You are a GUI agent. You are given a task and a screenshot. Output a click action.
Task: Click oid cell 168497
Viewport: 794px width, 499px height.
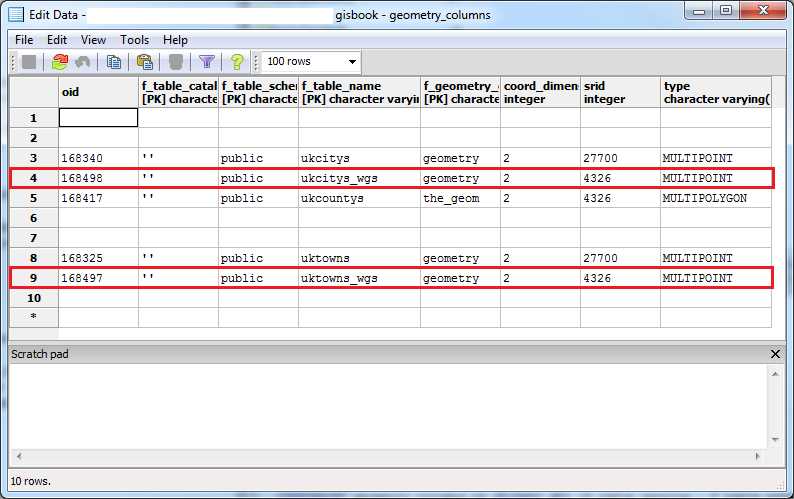98,278
